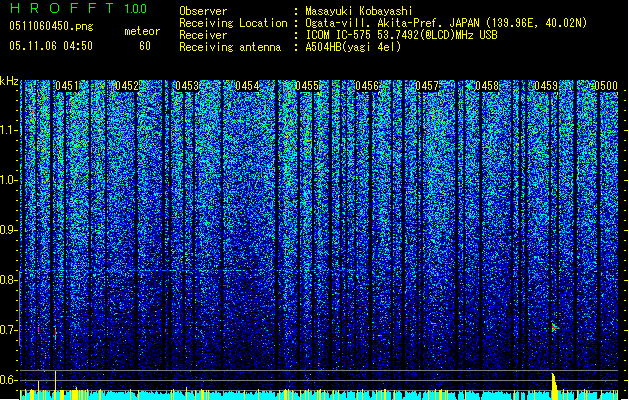This screenshot has height=400, width=629.
Task: Click the kHz axis unit label
Action: coord(9,81)
